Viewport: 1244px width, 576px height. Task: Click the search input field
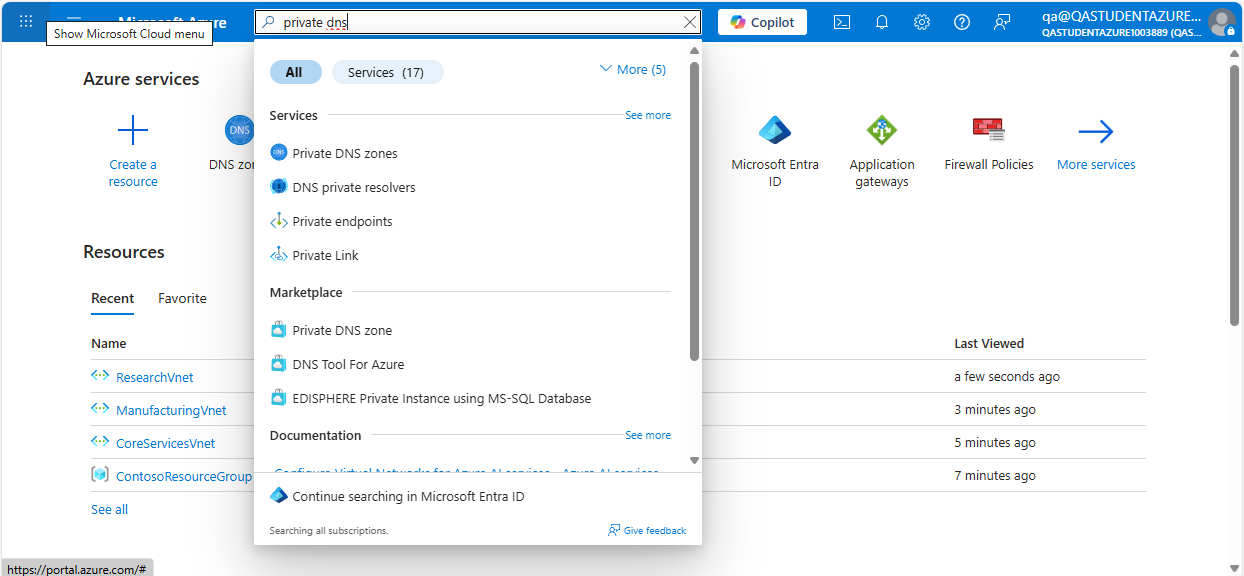coord(480,22)
